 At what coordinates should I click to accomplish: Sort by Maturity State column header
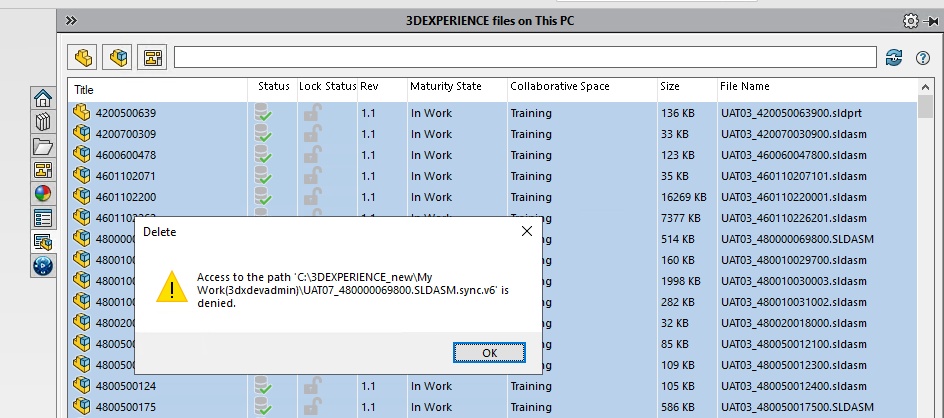tap(458, 87)
